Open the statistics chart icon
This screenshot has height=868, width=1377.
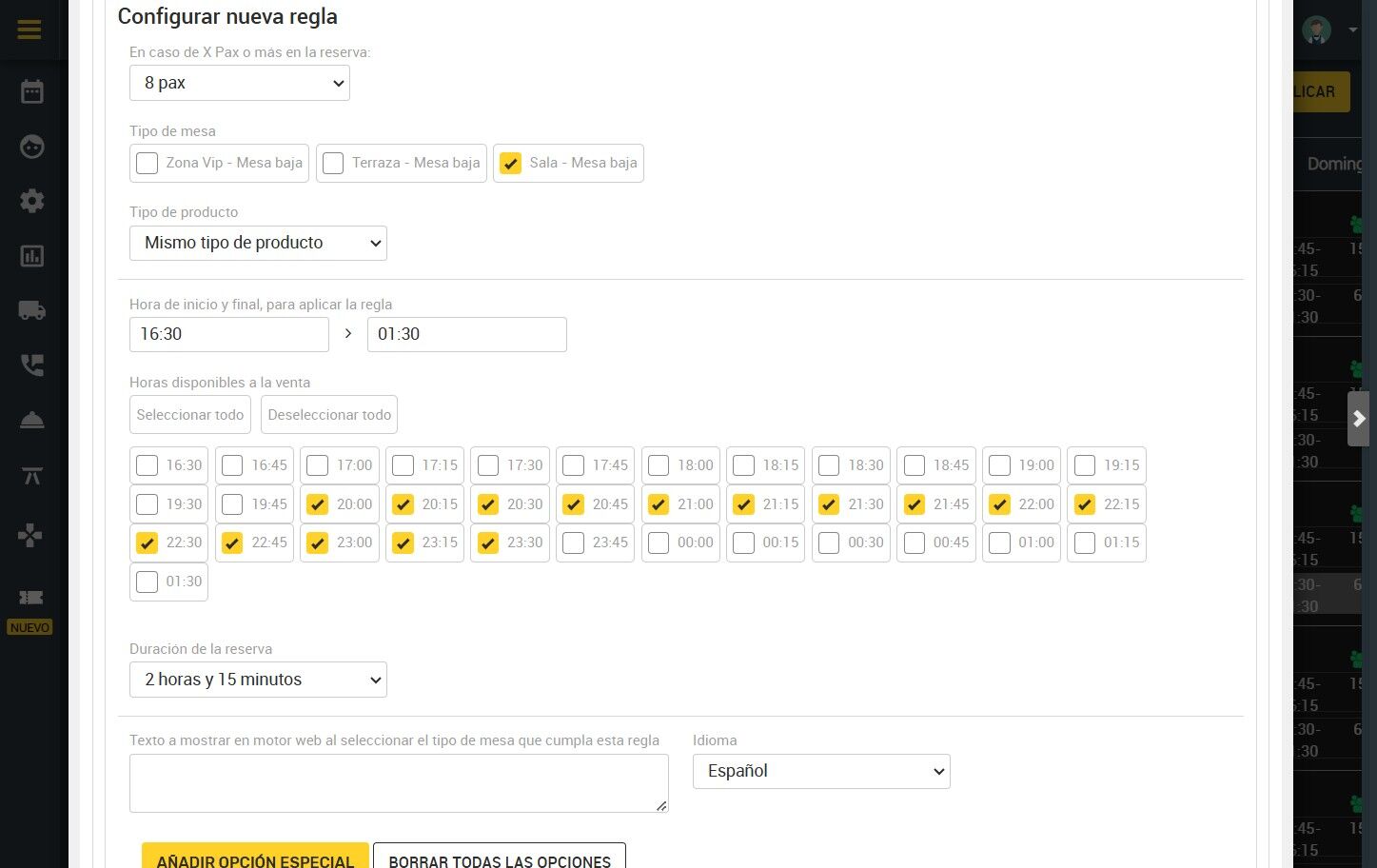[x=32, y=256]
